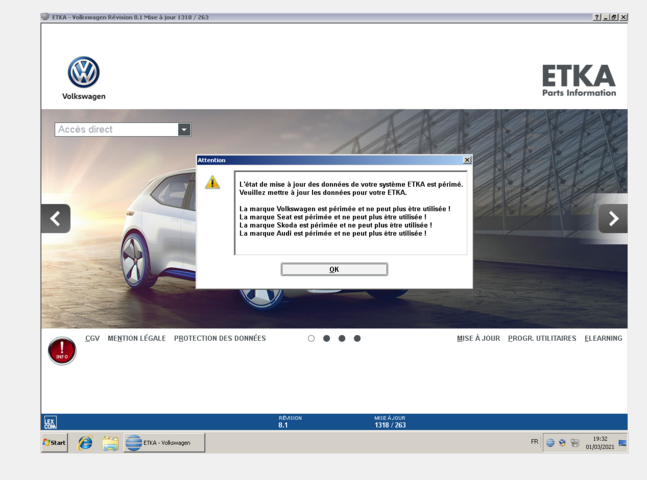Click the LexCom icon in status bar
647x480 pixels.
(x=50, y=423)
